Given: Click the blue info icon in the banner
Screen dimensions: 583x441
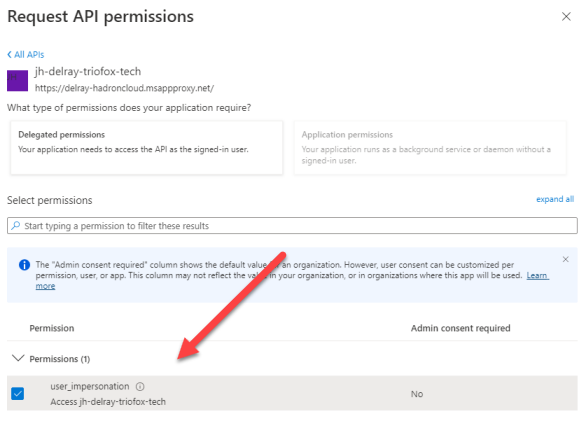Looking at the screenshot, I should point(25,265).
